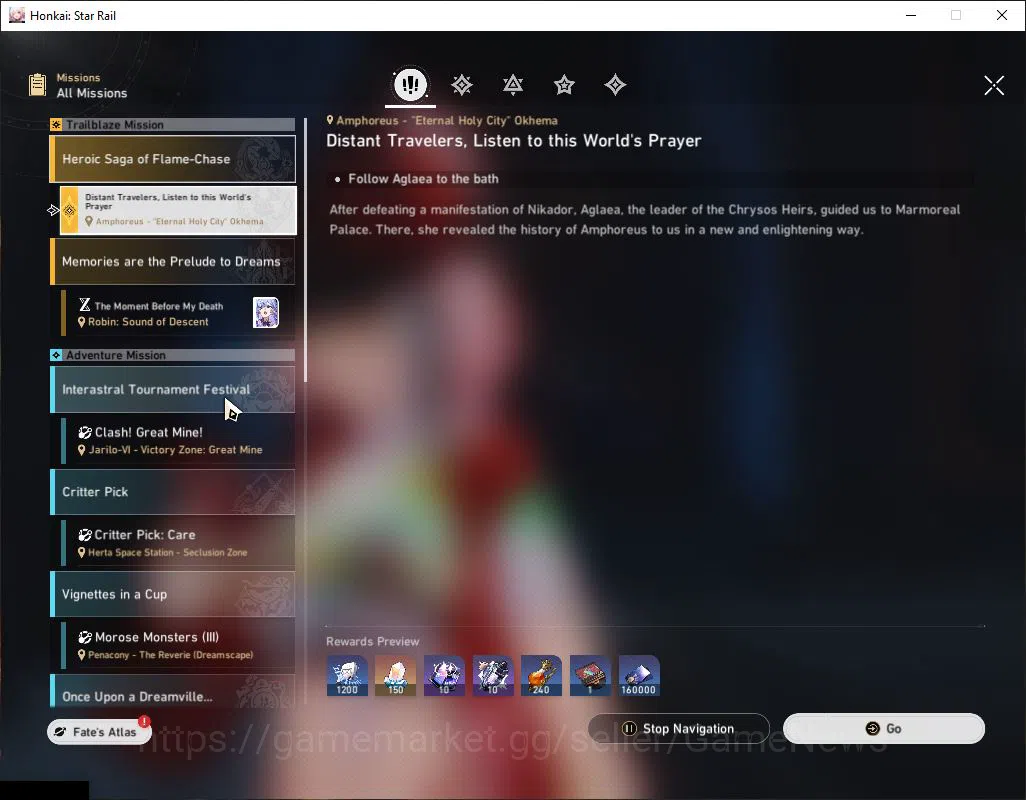Click the Adventure Mission section header
1026x800 pixels.
click(x=173, y=355)
